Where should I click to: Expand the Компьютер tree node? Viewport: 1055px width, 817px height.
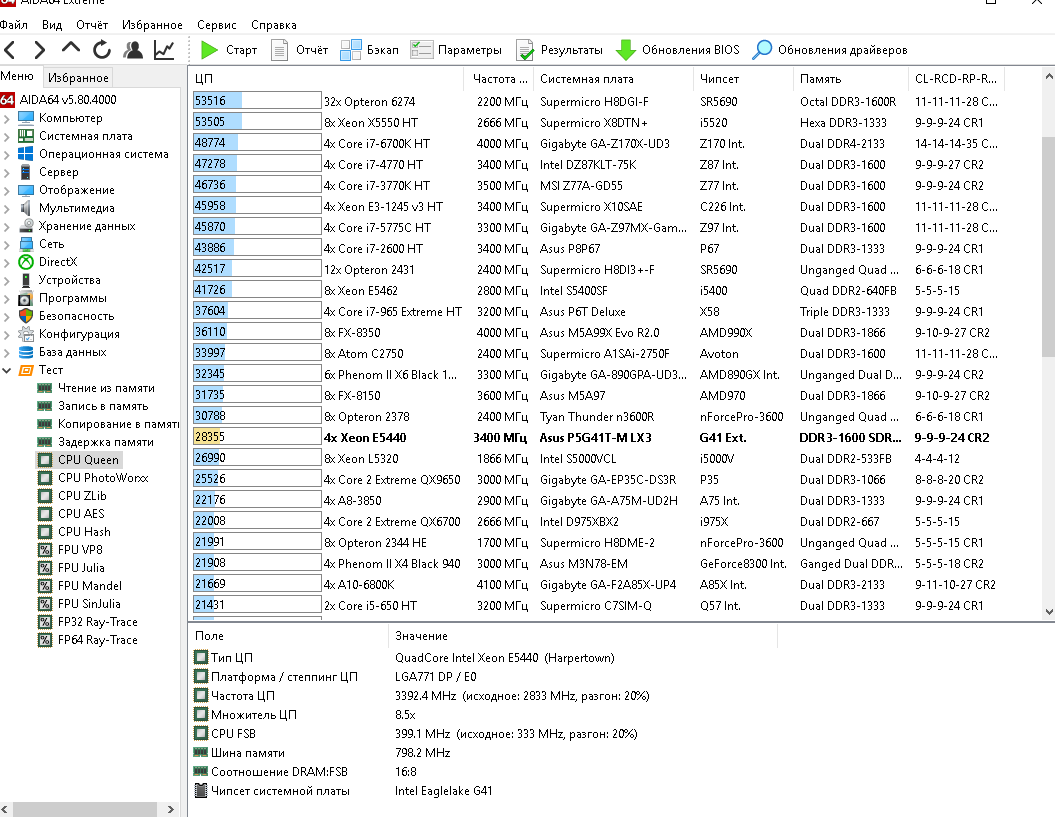tap(7, 118)
